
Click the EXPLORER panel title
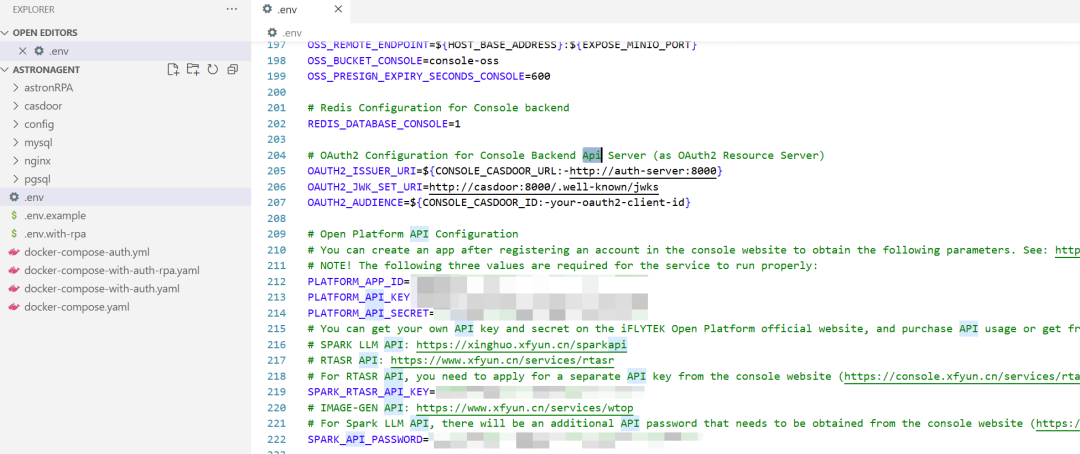point(34,10)
